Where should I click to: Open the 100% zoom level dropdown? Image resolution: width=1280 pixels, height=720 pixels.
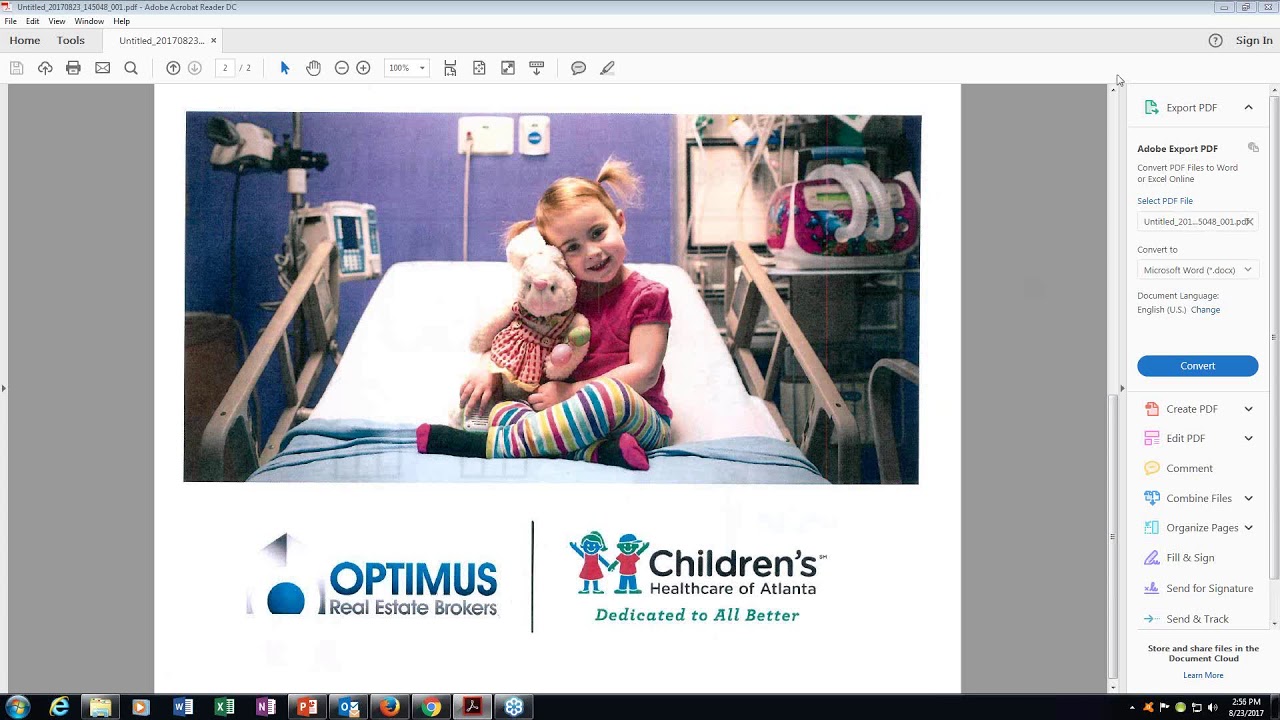coord(406,68)
